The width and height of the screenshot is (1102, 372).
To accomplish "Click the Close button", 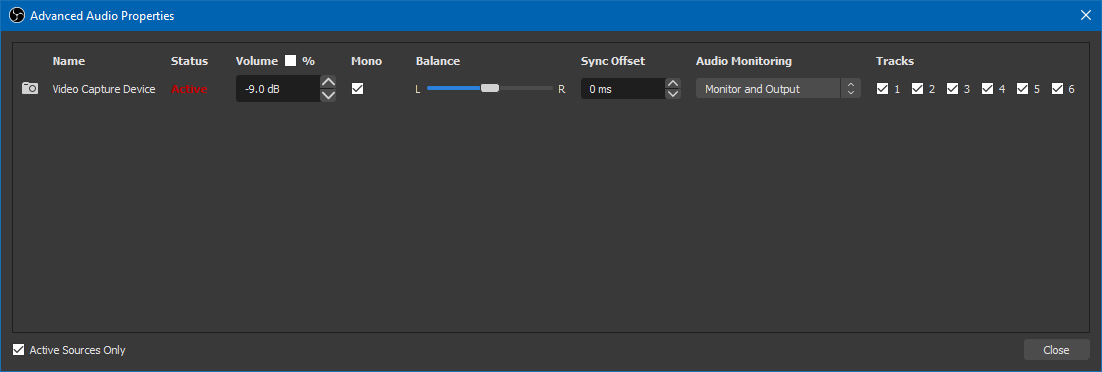I will (x=1056, y=349).
